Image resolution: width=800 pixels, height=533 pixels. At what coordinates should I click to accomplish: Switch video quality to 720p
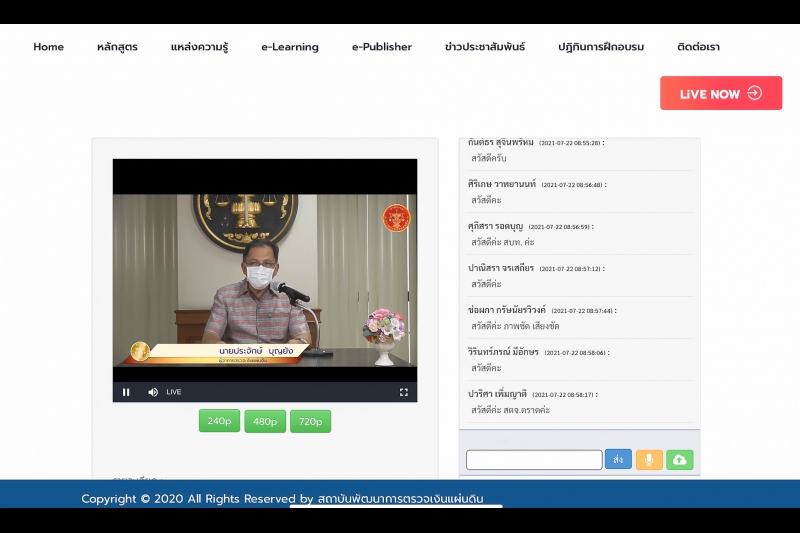[310, 422]
